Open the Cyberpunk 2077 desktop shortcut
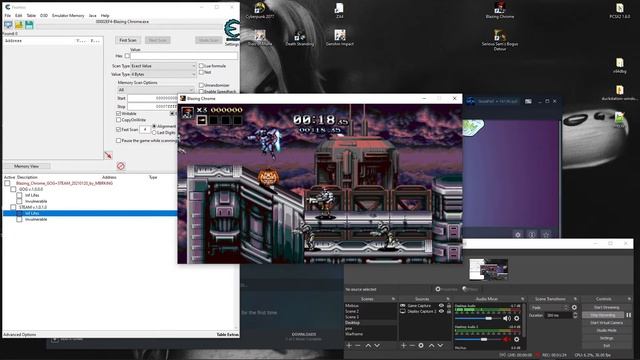Image resolution: width=640 pixels, height=360 pixels. point(260,11)
